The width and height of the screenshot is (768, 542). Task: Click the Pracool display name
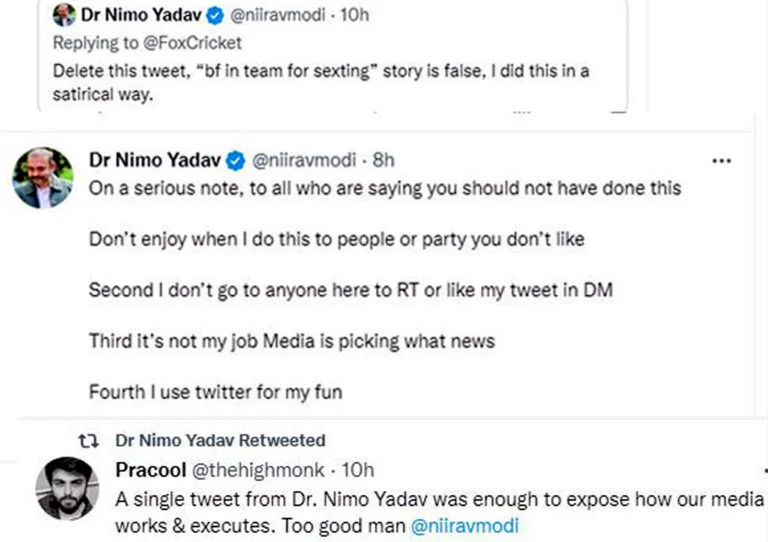coord(146,470)
